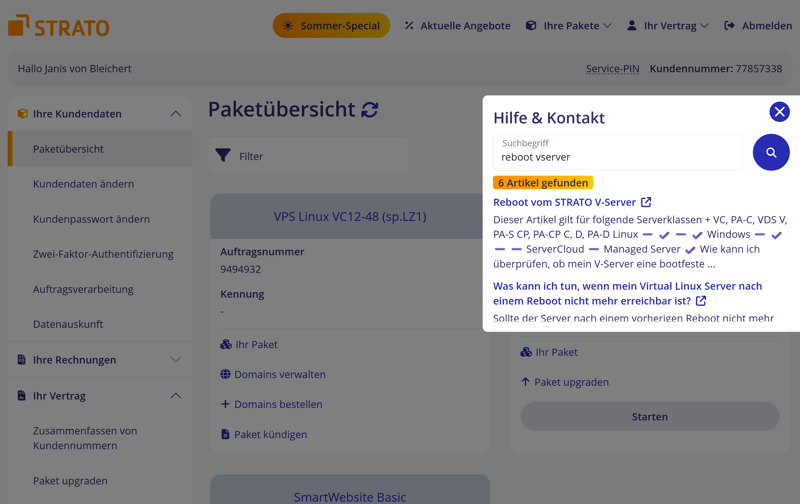Screen dimensions: 800x504
Task: Click the Abmelden logout icon
Action: [729, 26]
